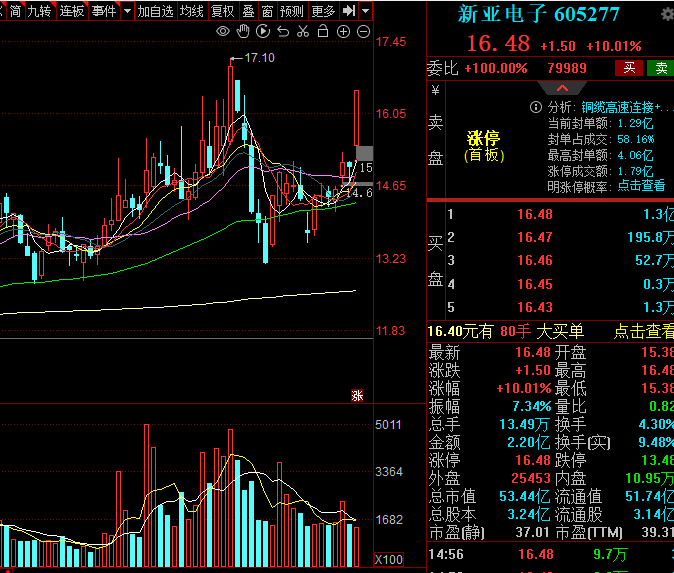Click the 委比 +100.00% value
Viewport: 674px width, 573px height.
[496, 68]
